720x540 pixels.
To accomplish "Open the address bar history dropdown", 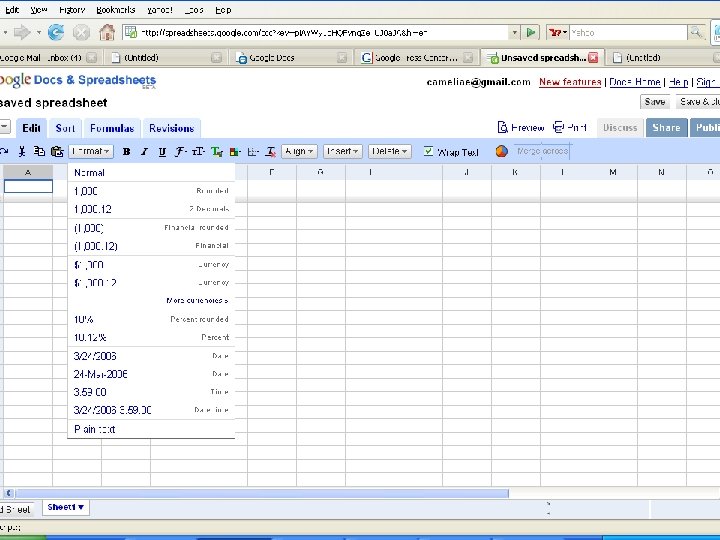I will [x=514, y=33].
